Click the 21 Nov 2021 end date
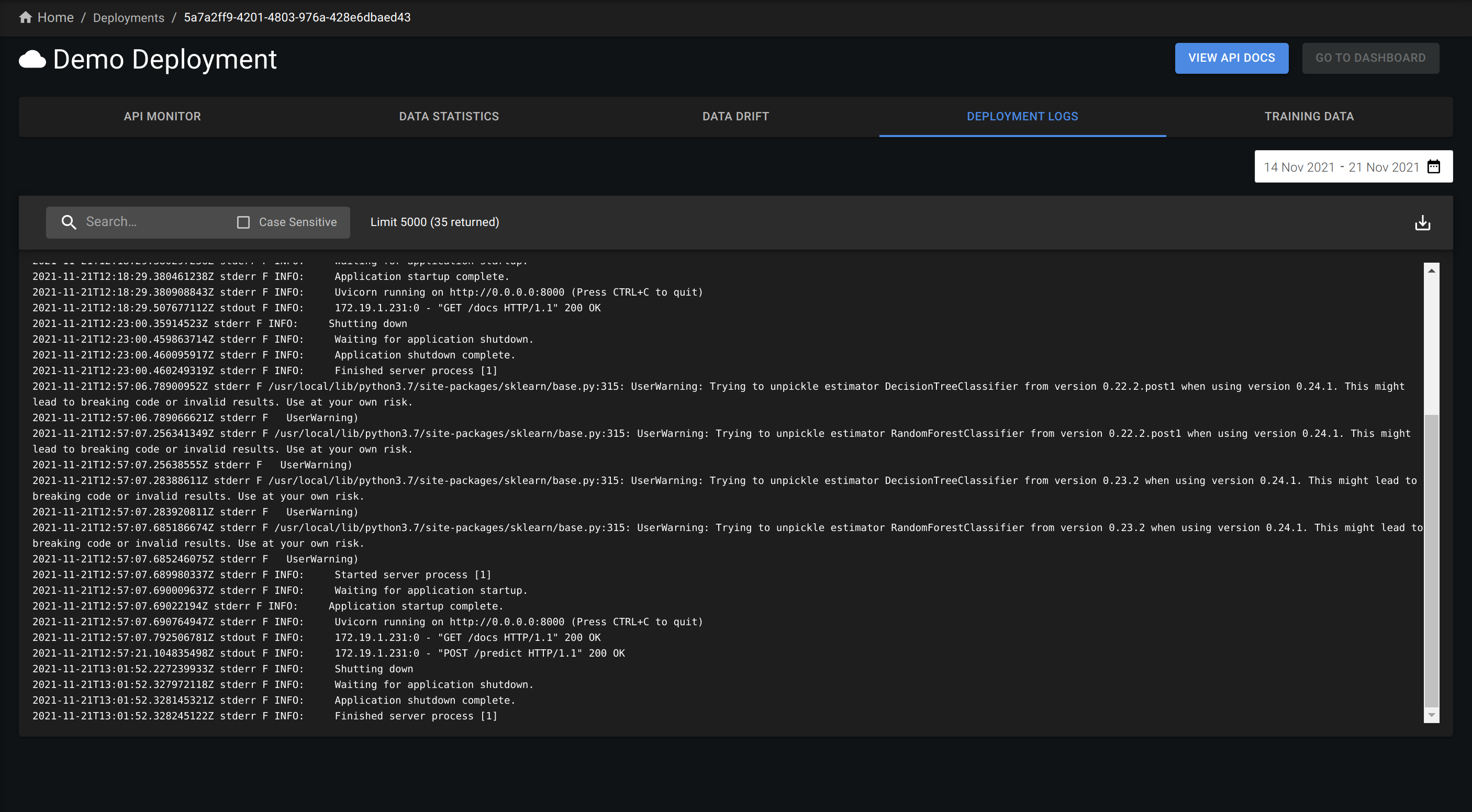The height and width of the screenshot is (812, 1472). 1384,167
